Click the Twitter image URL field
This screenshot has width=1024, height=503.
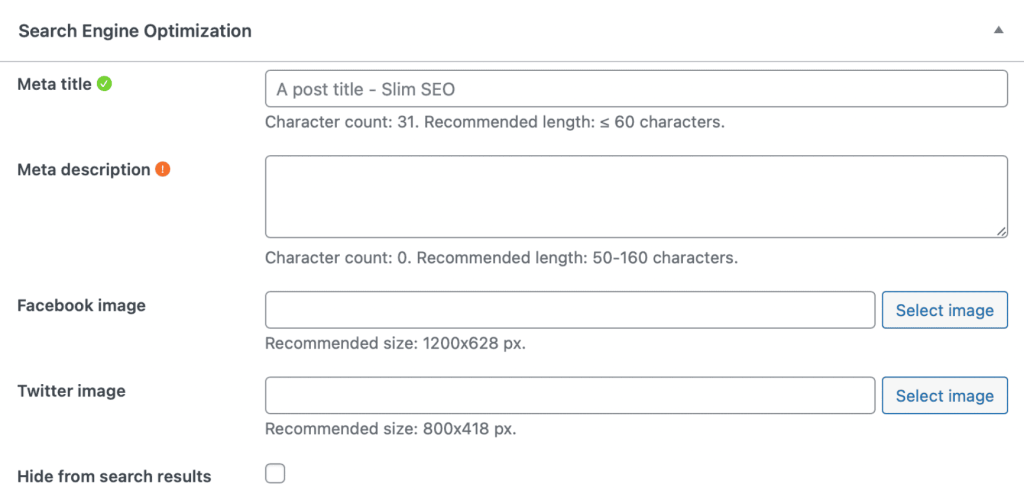coord(570,395)
